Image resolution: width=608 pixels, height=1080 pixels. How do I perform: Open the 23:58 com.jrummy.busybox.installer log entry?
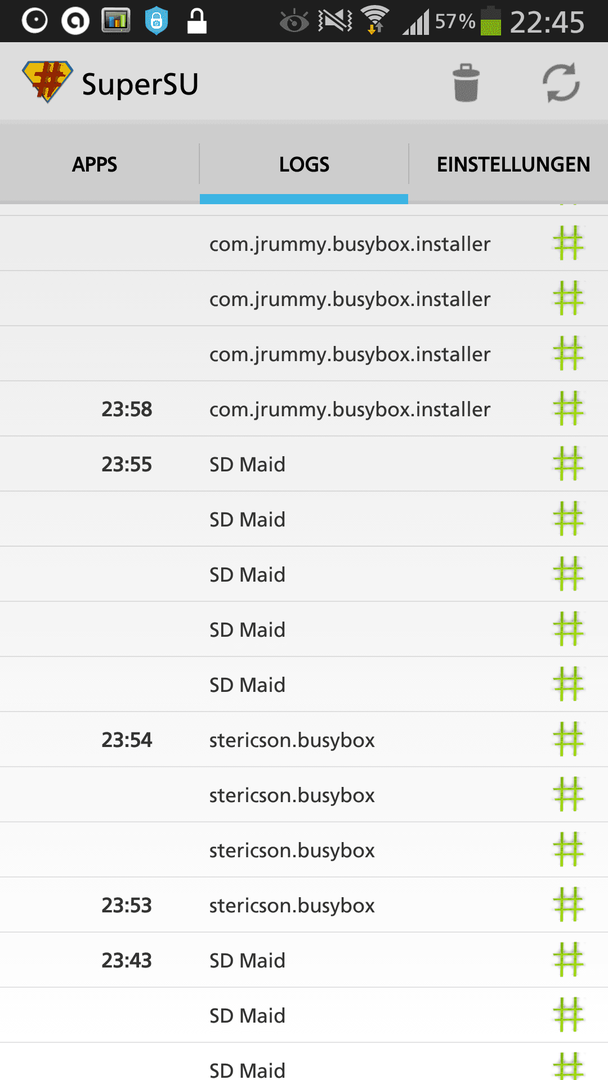coord(304,408)
